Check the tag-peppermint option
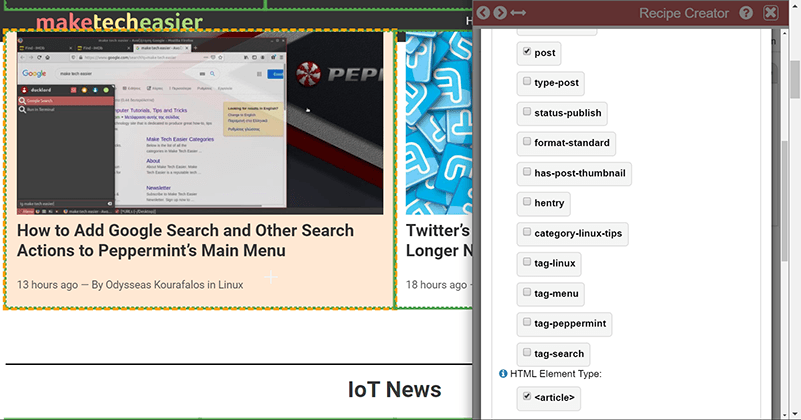Screen dimensions: 801x420 (x=527, y=322)
